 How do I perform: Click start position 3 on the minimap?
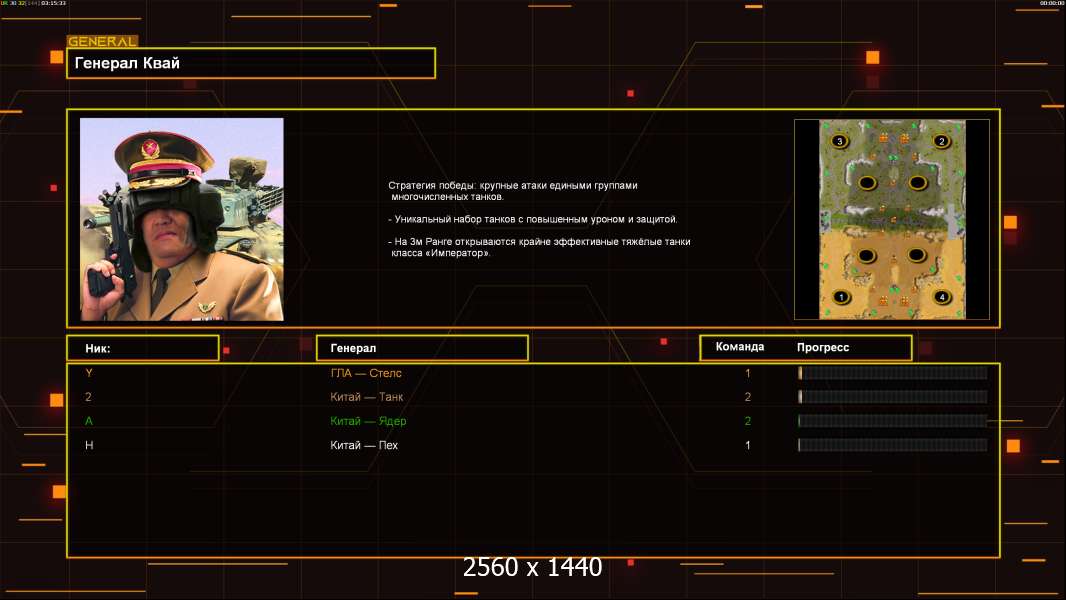tap(839, 141)
